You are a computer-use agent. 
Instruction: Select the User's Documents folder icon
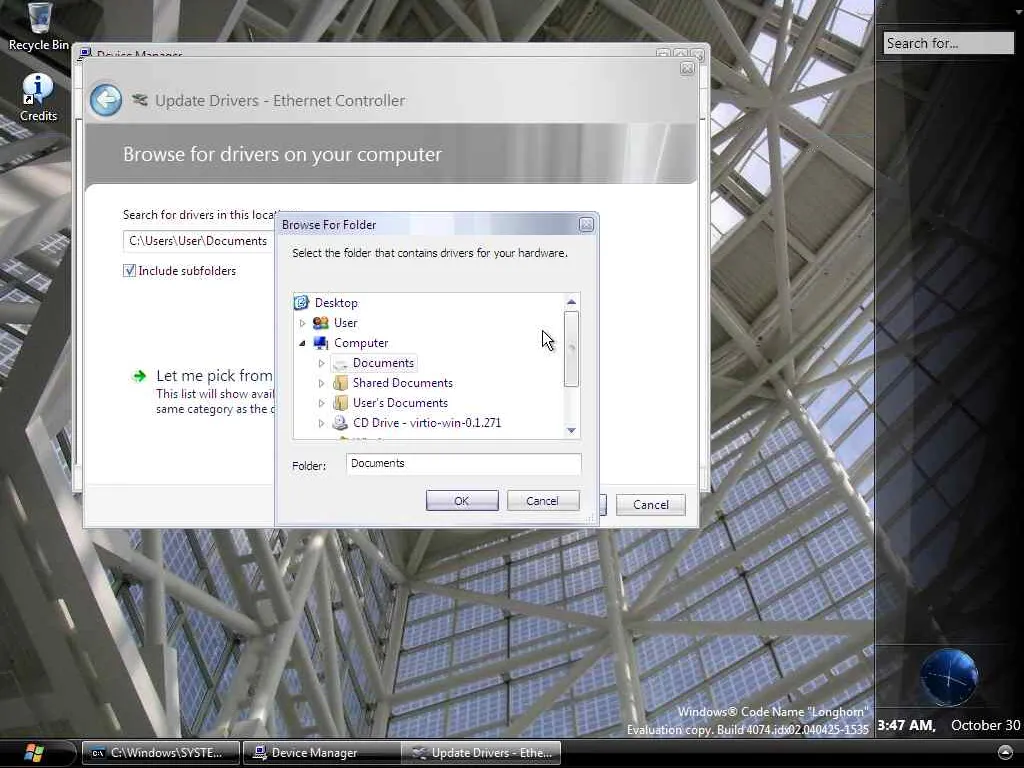coord(340,403)
